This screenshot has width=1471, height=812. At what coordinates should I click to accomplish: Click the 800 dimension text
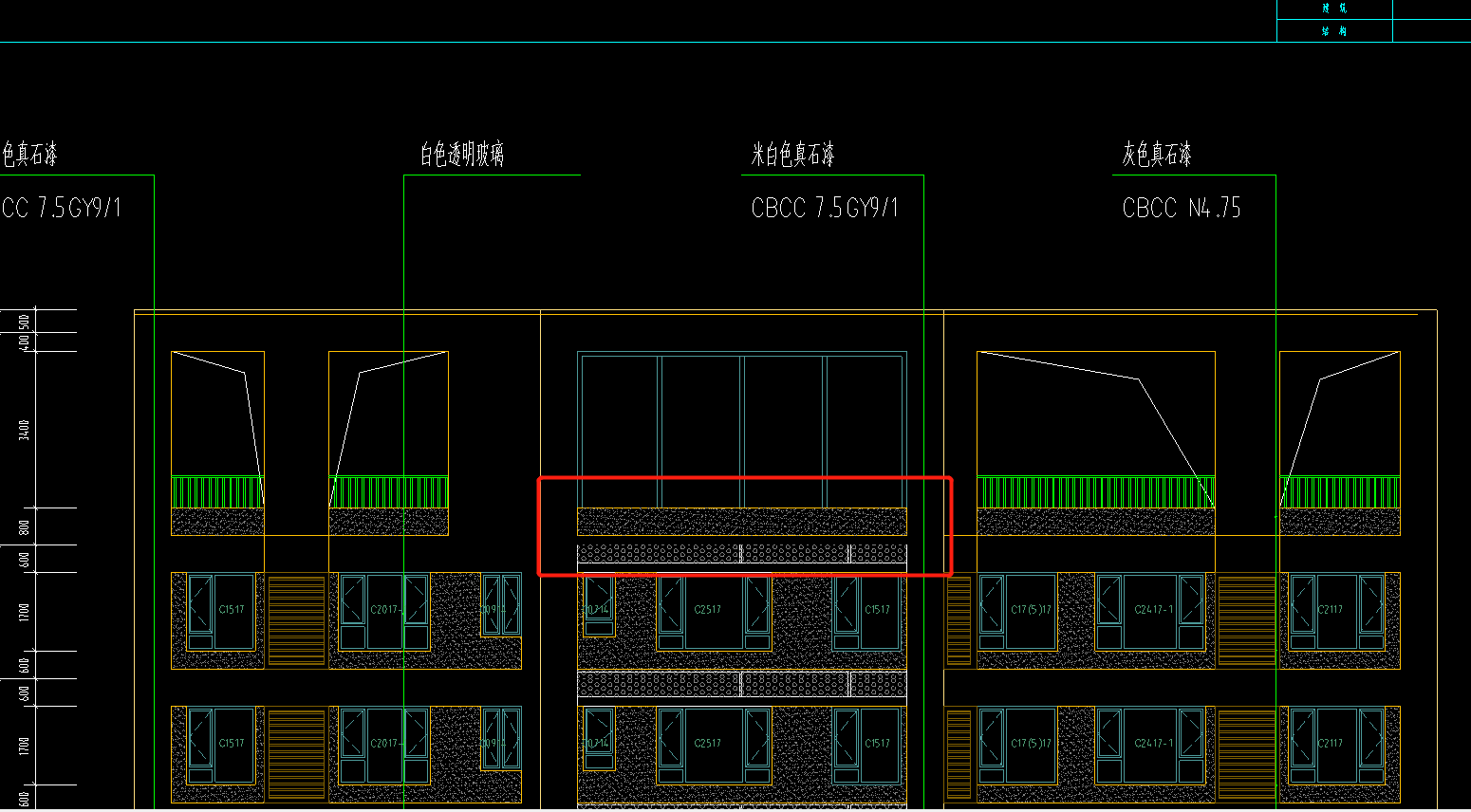[24, 527]
